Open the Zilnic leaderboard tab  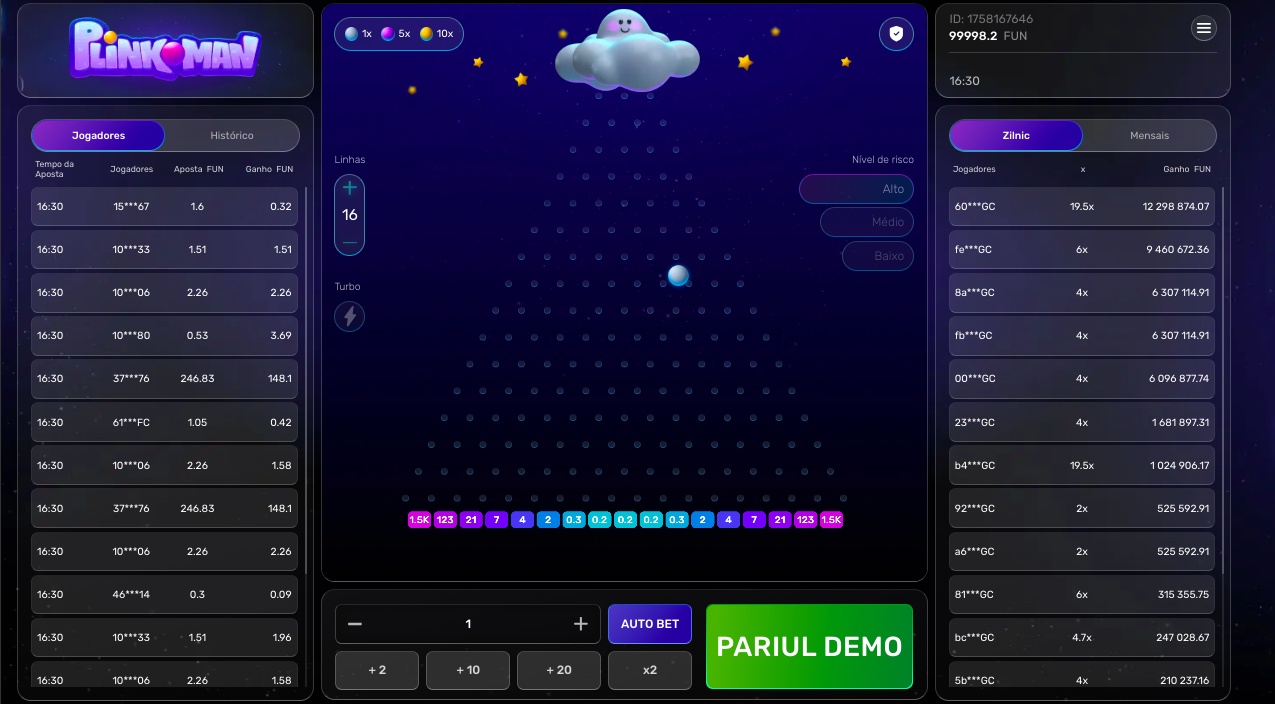pos(1016,135)
